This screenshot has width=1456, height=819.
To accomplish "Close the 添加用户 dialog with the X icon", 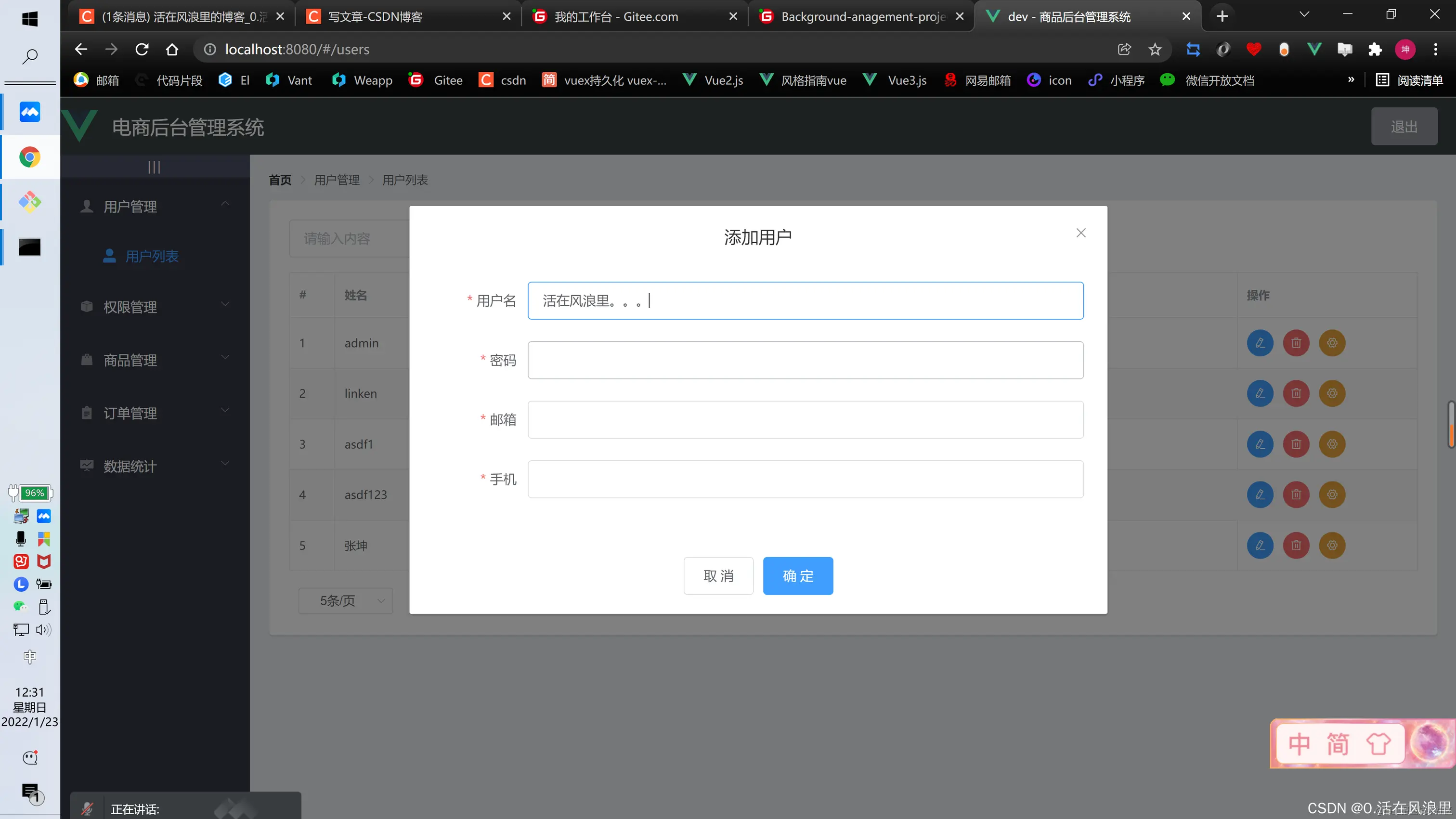I will 1081,233.
